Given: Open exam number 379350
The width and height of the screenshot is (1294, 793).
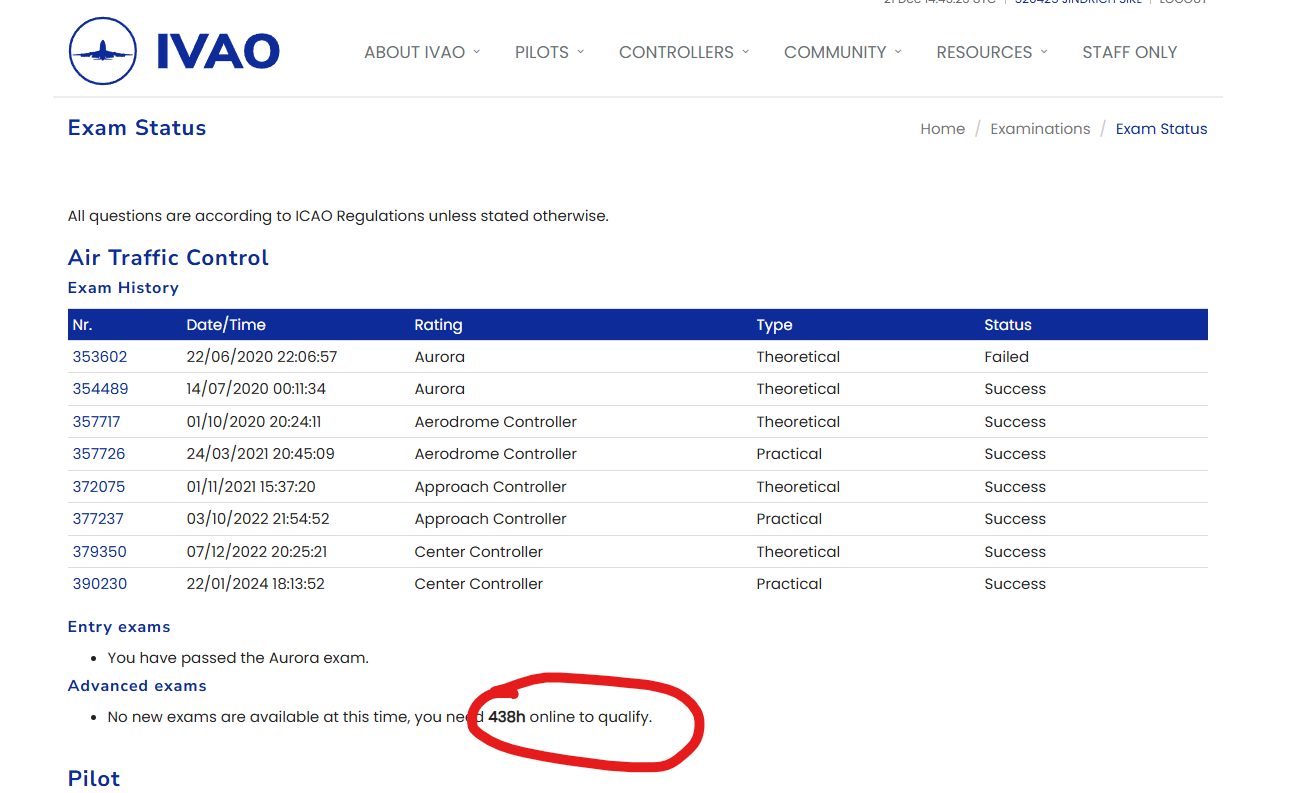Looking at the screenshot, I should 99,552.
